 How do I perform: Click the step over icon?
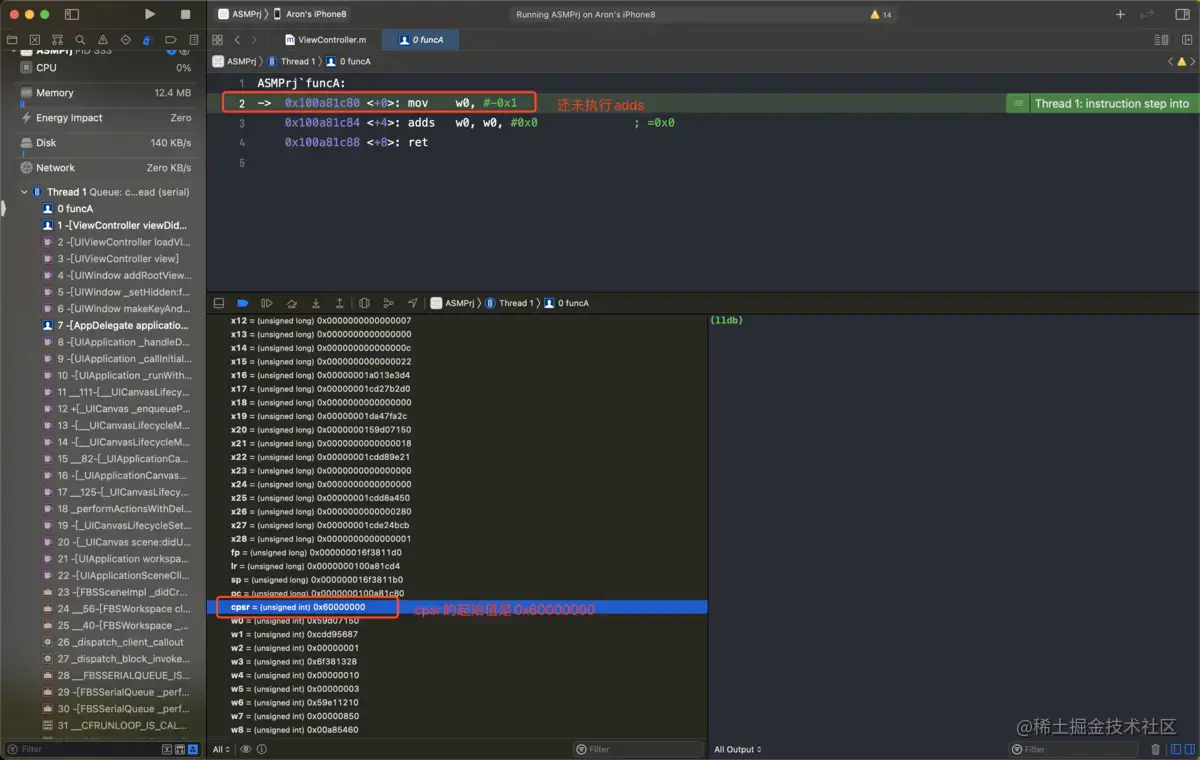point(291,303)
